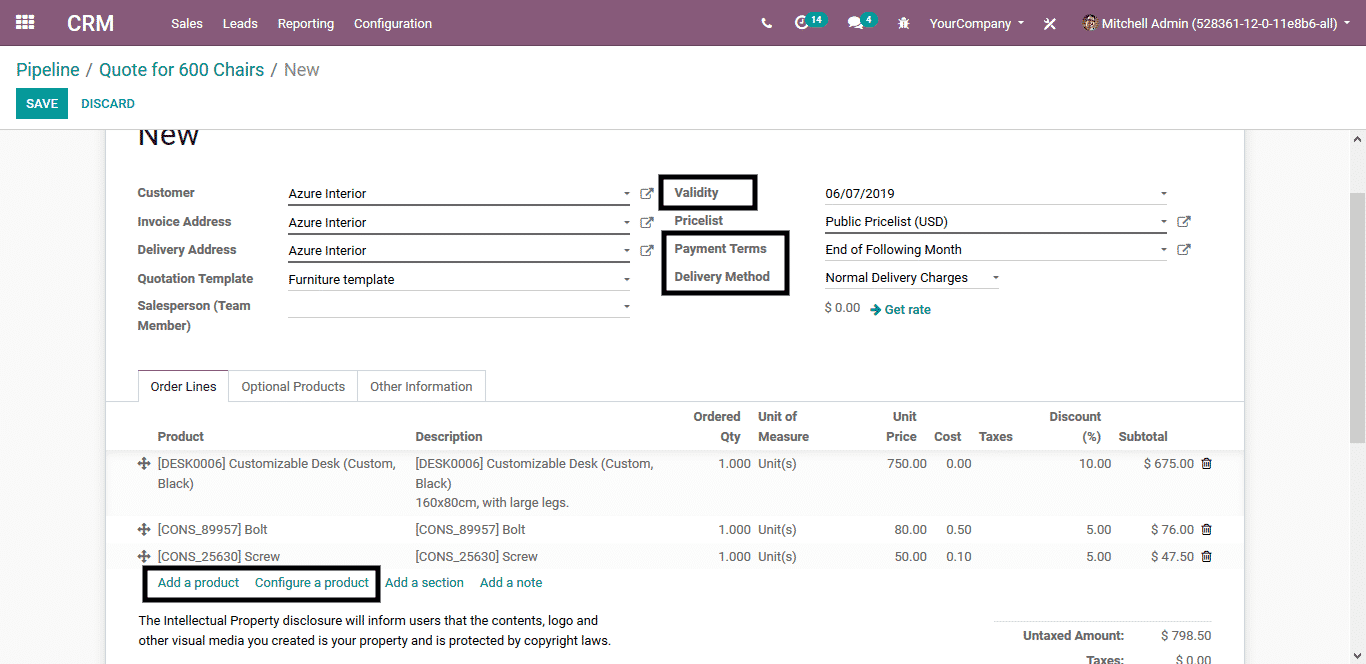
Task: Open the conversations chat icon
Action: (x=855, y=23)
